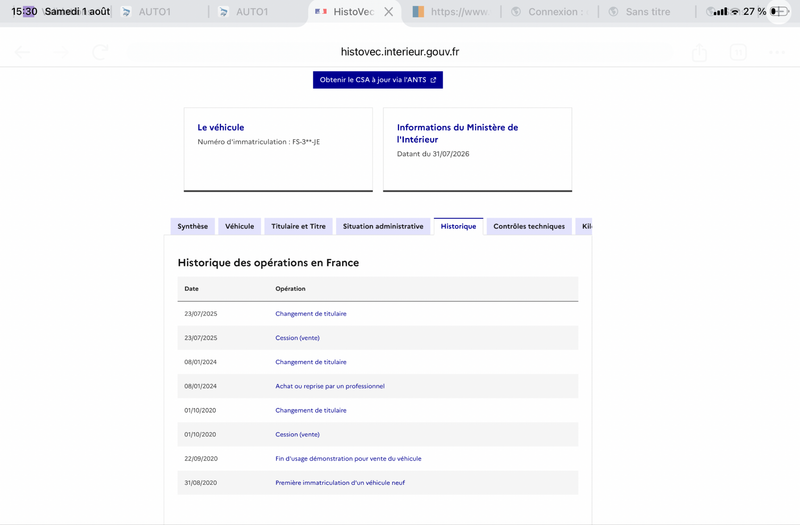The width and height of the screenshot is (800, 525).
Task: Open the share sheet icon
Action: pos(699,52)
